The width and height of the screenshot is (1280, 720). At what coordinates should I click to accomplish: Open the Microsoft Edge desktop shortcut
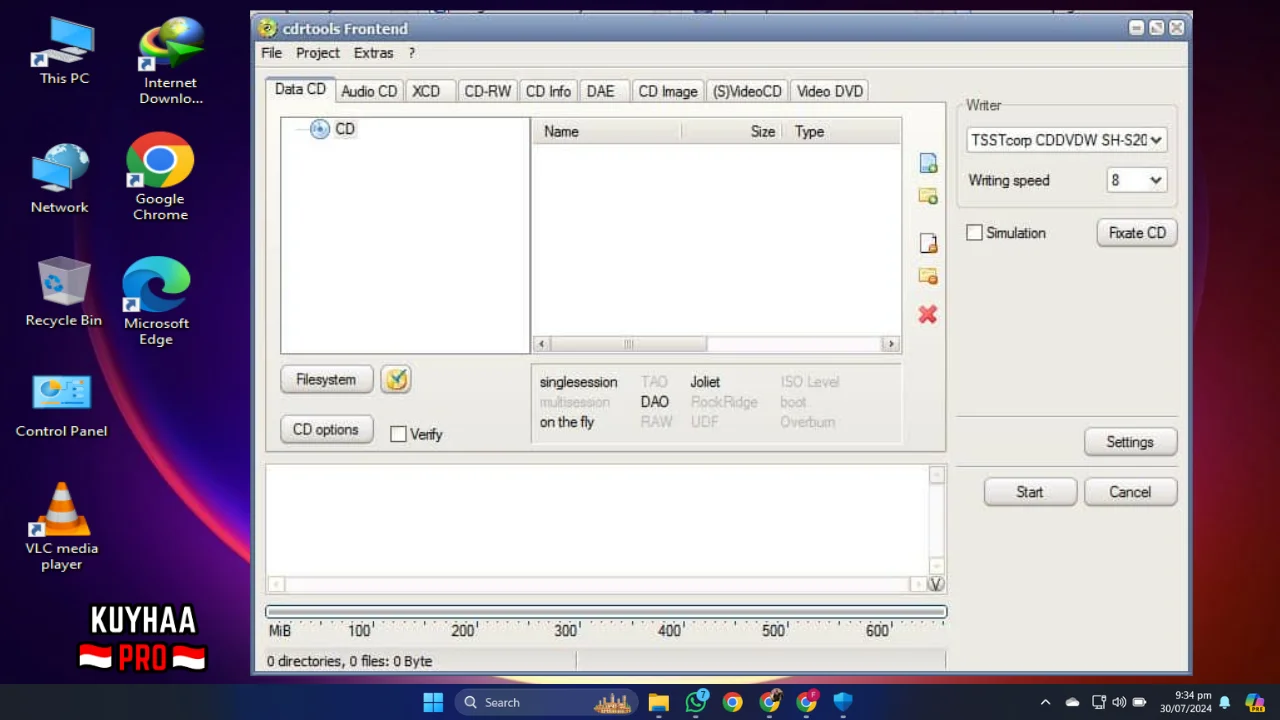point(156,302)
